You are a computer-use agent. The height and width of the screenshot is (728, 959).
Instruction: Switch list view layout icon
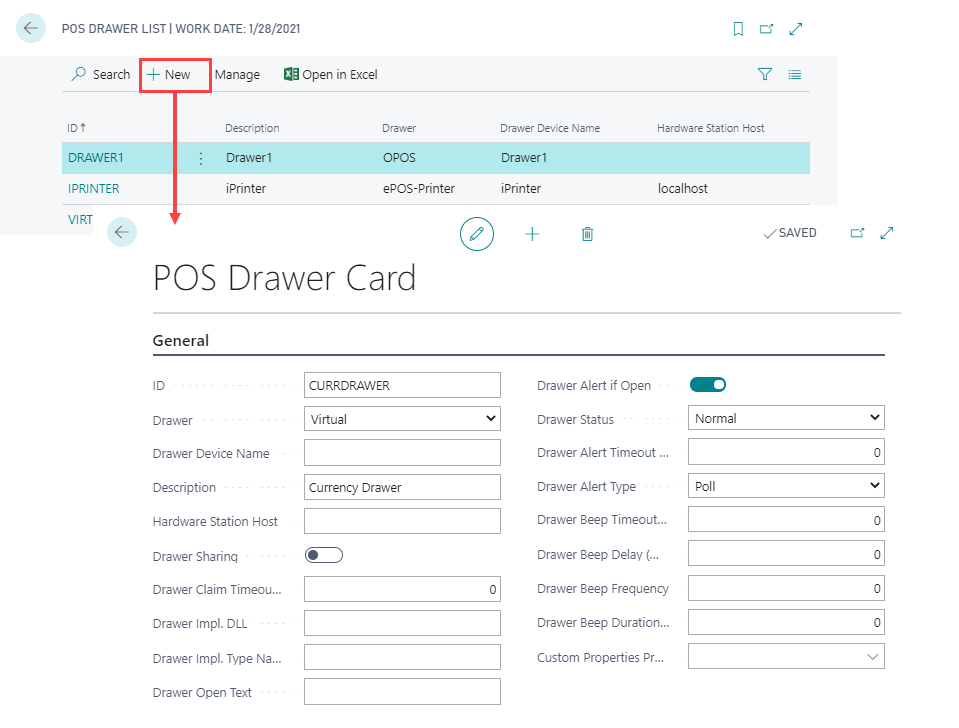(794, 75)
